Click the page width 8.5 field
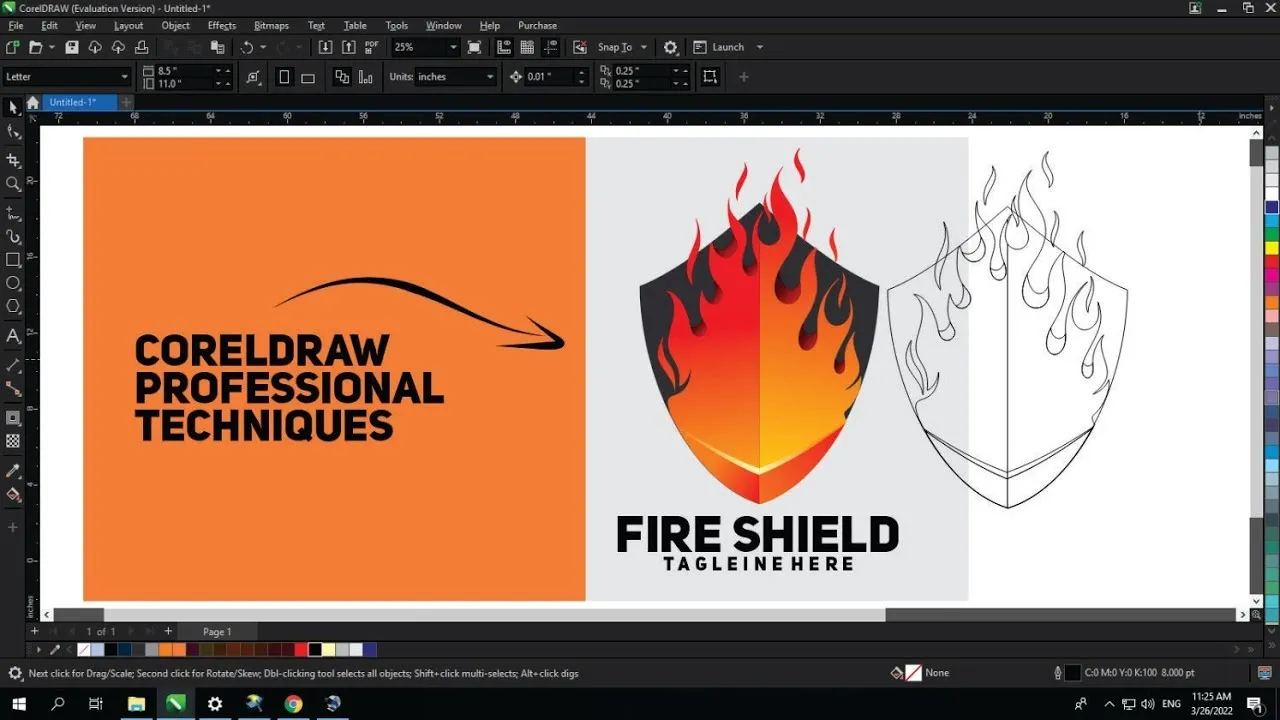 186,71
